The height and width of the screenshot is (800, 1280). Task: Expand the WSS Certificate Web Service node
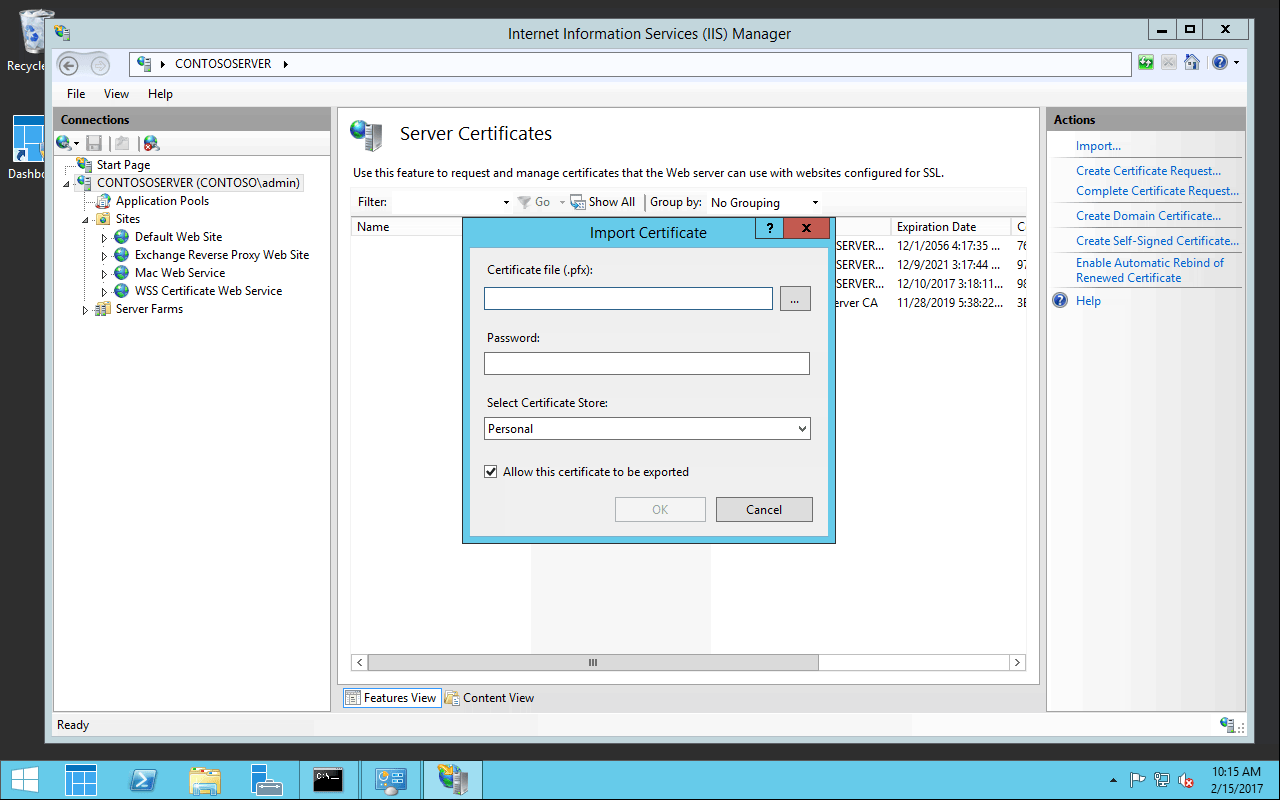click(x=104, y=292)
